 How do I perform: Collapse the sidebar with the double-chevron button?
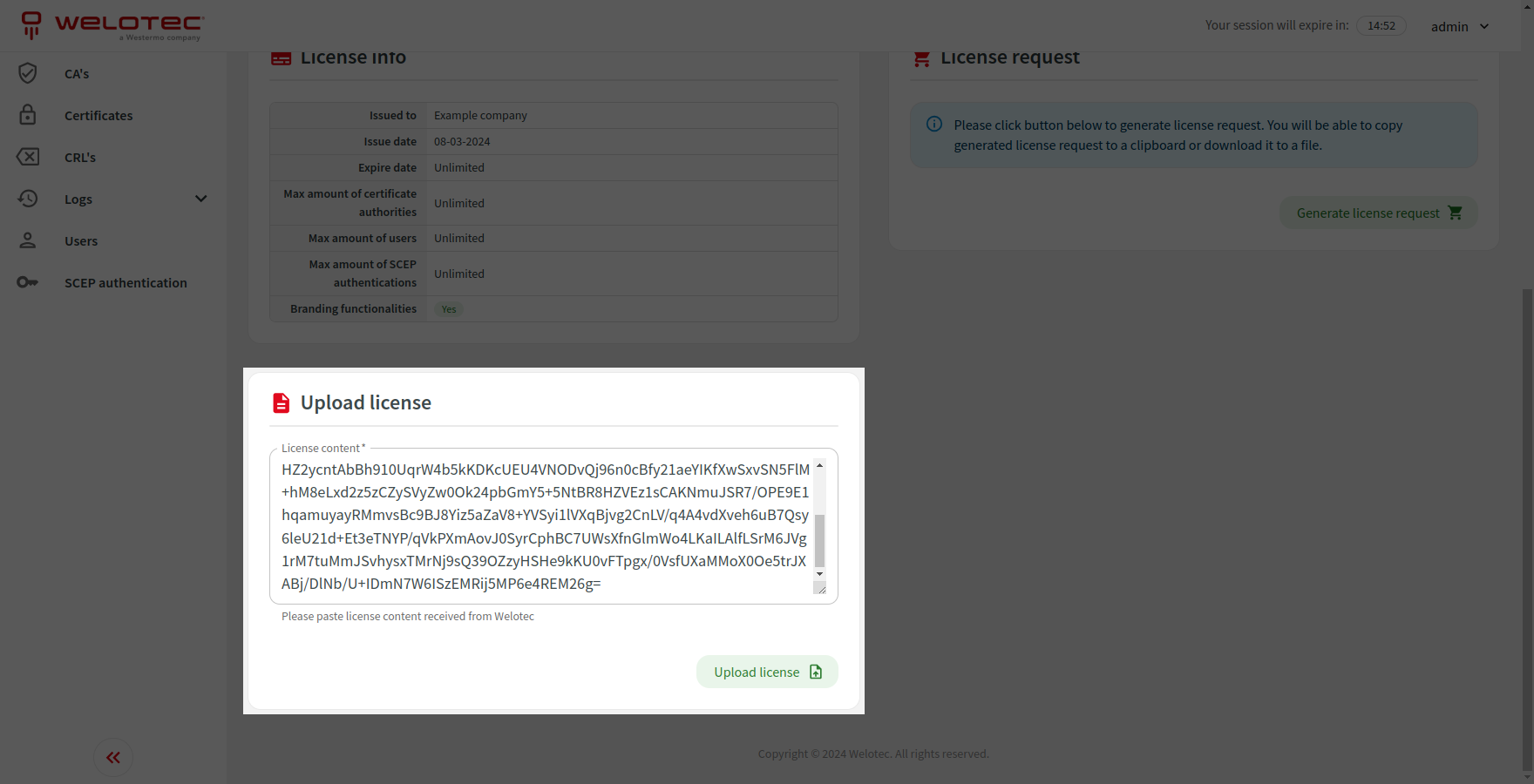click(113, 757)
